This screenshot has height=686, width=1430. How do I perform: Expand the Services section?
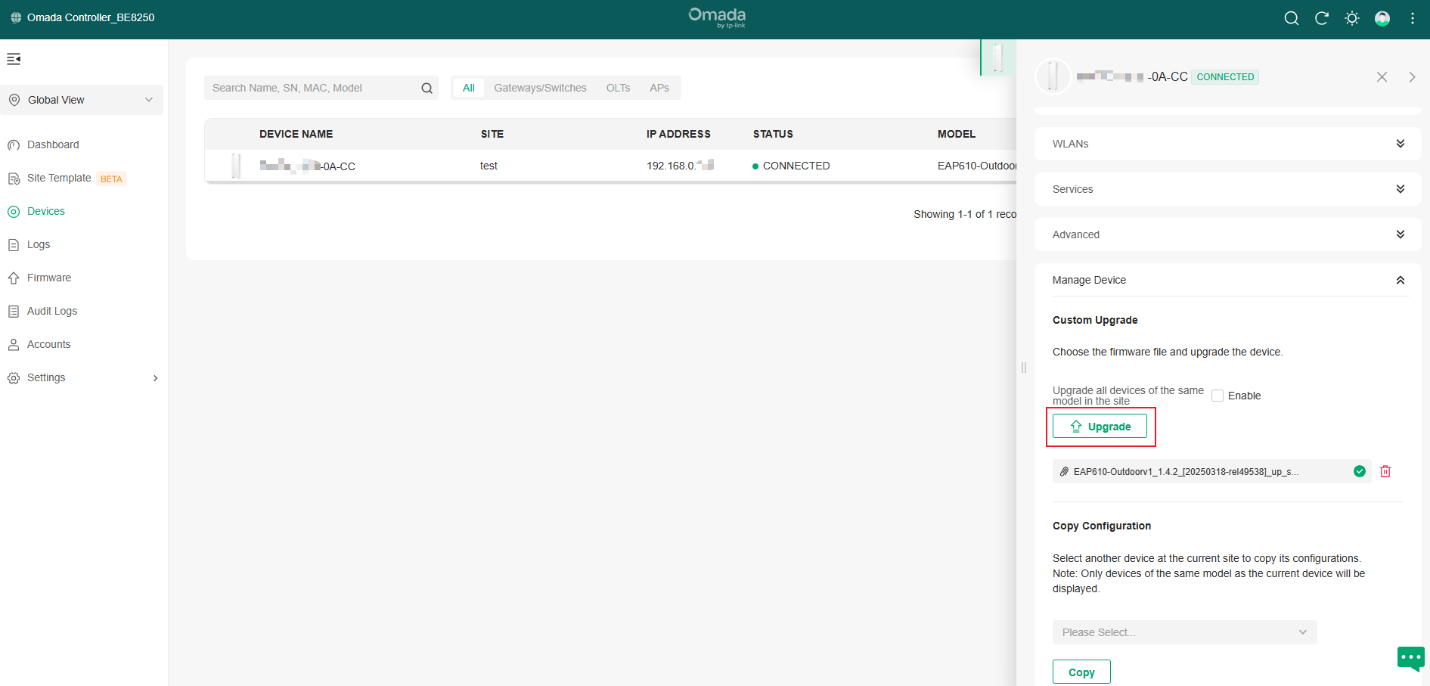(1400, 189)
